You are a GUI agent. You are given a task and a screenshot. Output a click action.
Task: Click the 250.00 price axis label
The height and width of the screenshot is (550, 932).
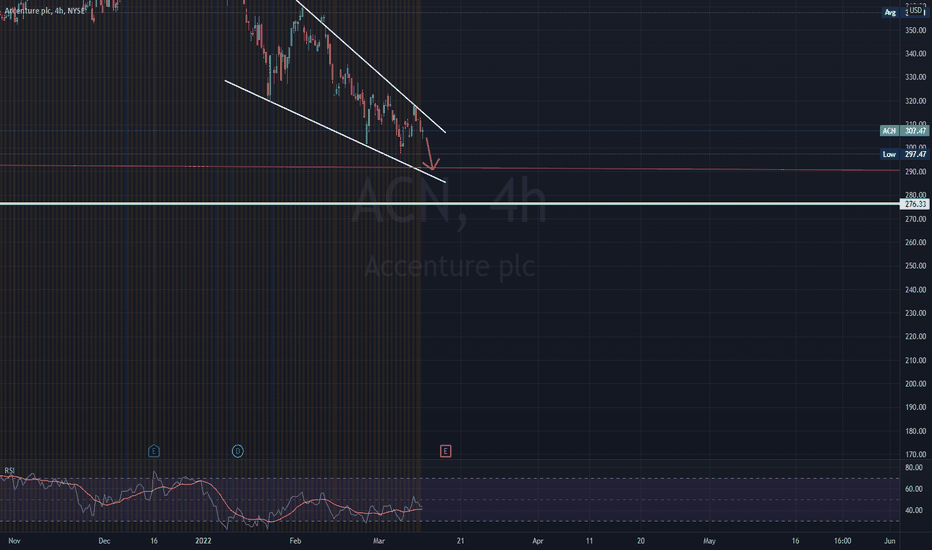pos(915,266)
